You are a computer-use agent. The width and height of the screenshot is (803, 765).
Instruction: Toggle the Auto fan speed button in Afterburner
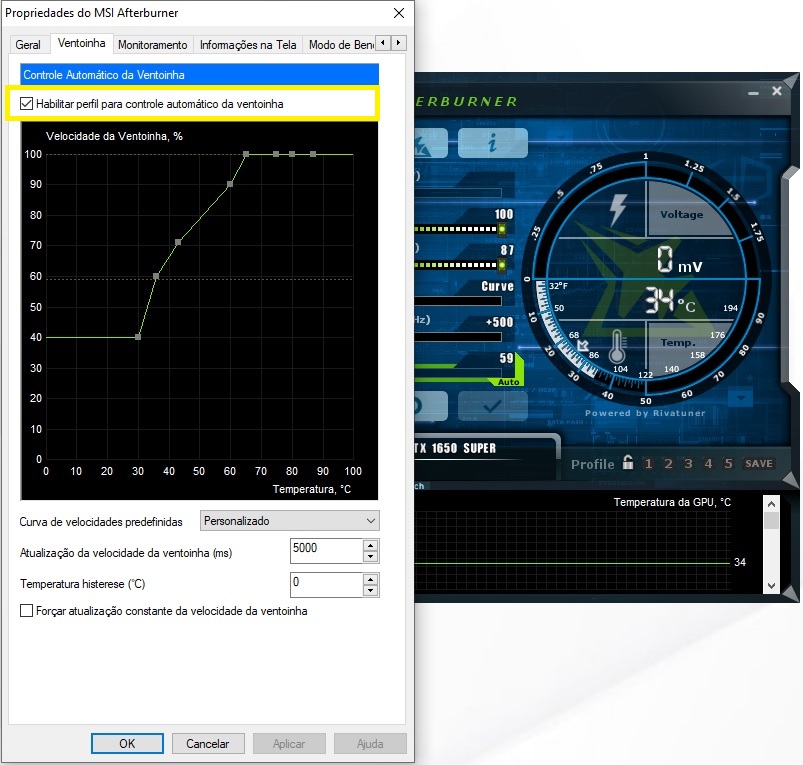click(x=508, y=382)
